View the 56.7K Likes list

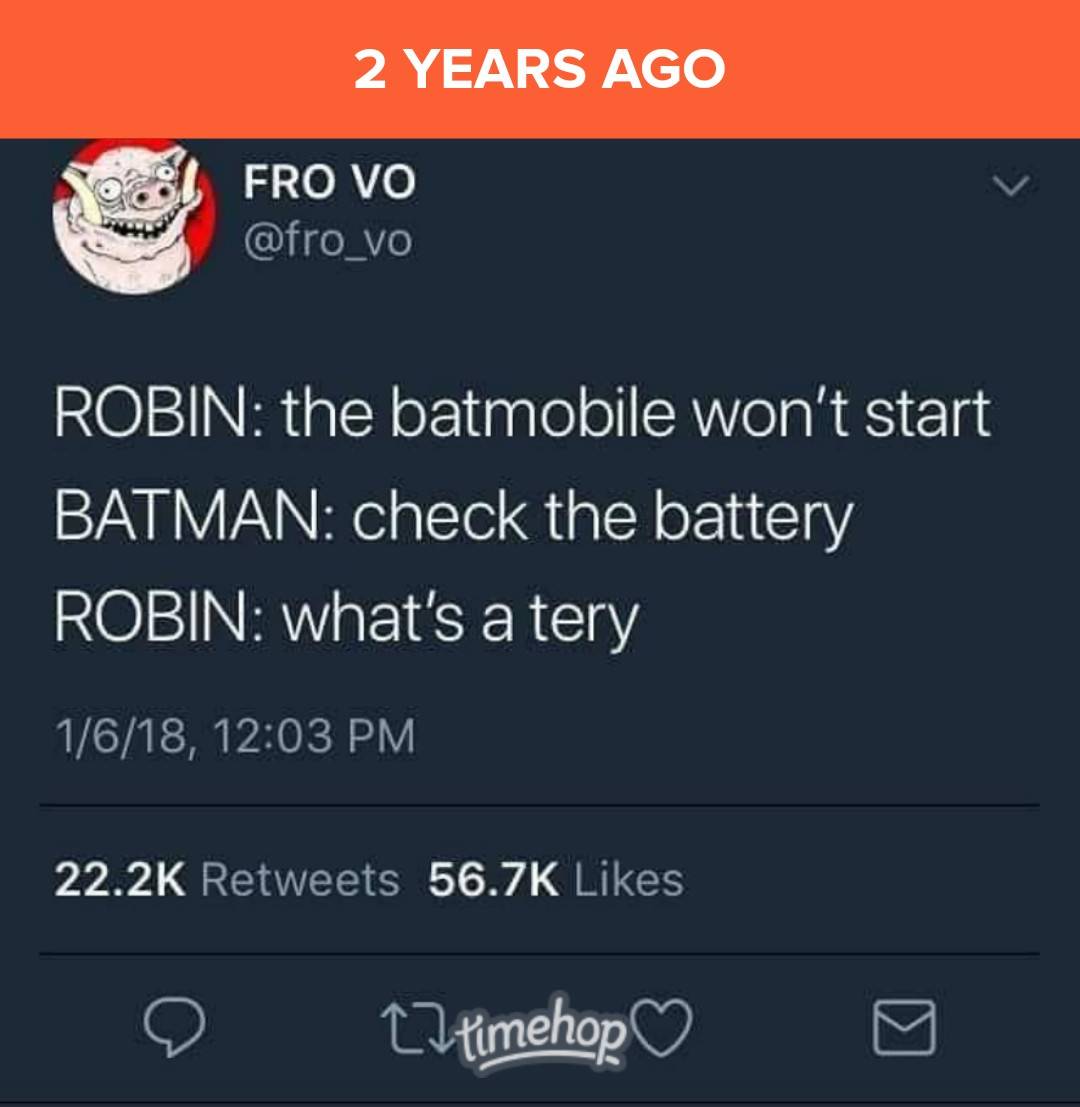pyautogui.click(x=556, y=880)
